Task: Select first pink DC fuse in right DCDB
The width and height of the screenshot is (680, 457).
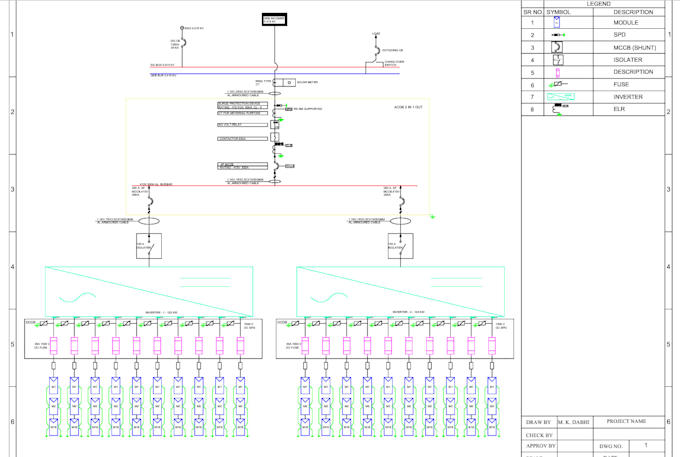Action: (x=305, y=346)
